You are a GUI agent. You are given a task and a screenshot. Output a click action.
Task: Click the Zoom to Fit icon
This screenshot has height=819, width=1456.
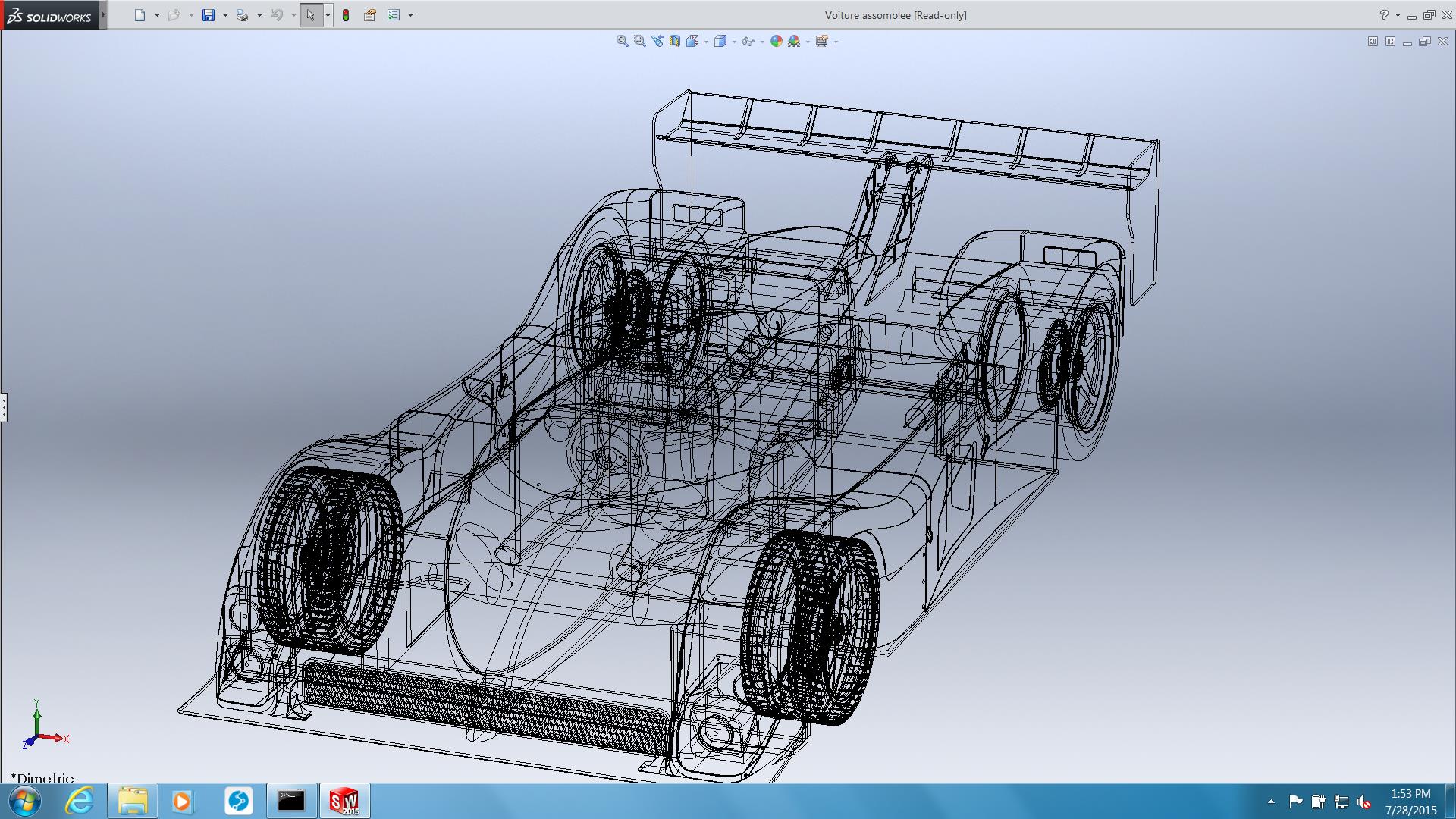coord(622,42)
